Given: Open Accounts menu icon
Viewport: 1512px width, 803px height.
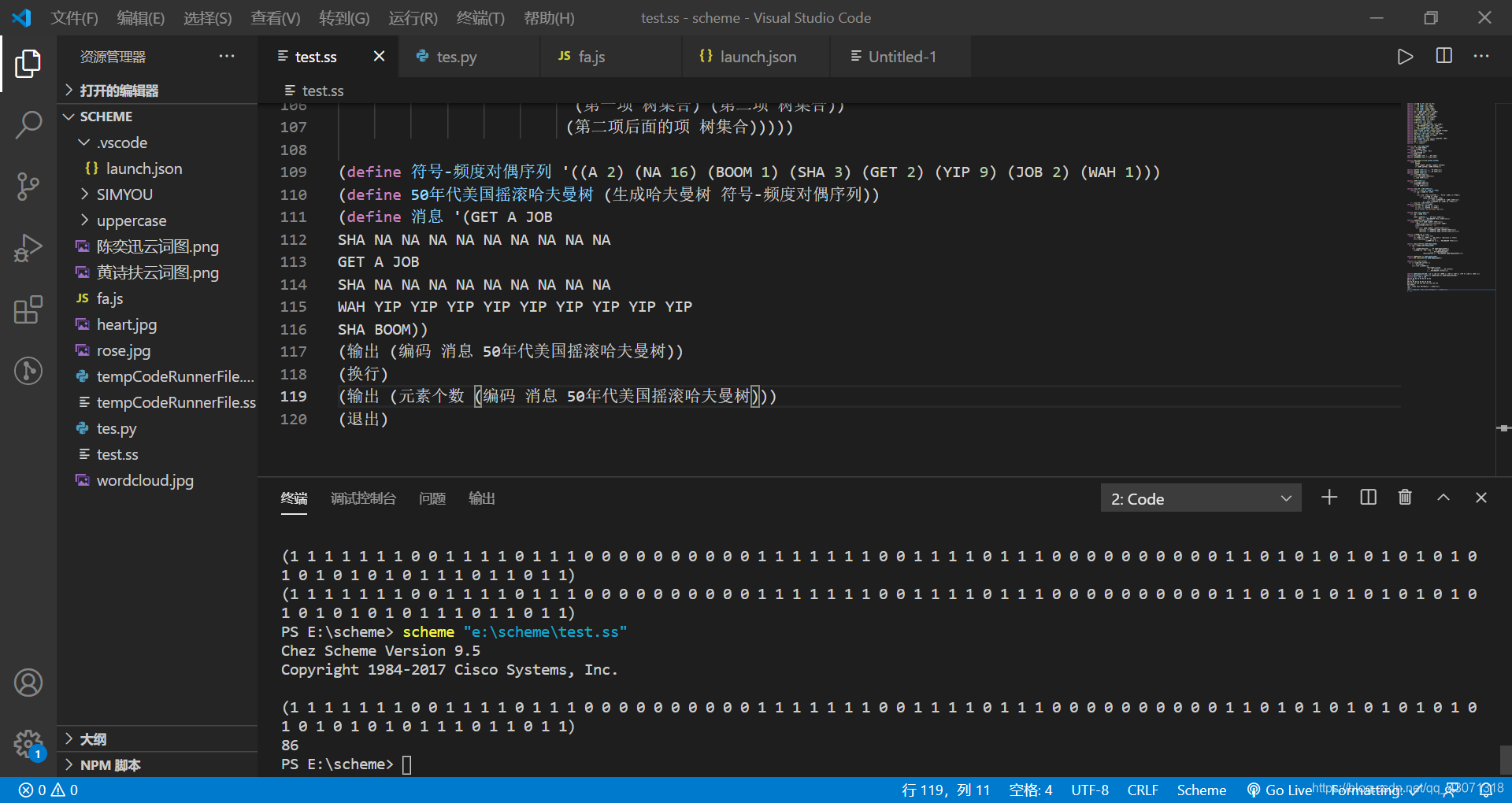Looking at the screenshot, I should pyautogui.click(x=28, y=683).
